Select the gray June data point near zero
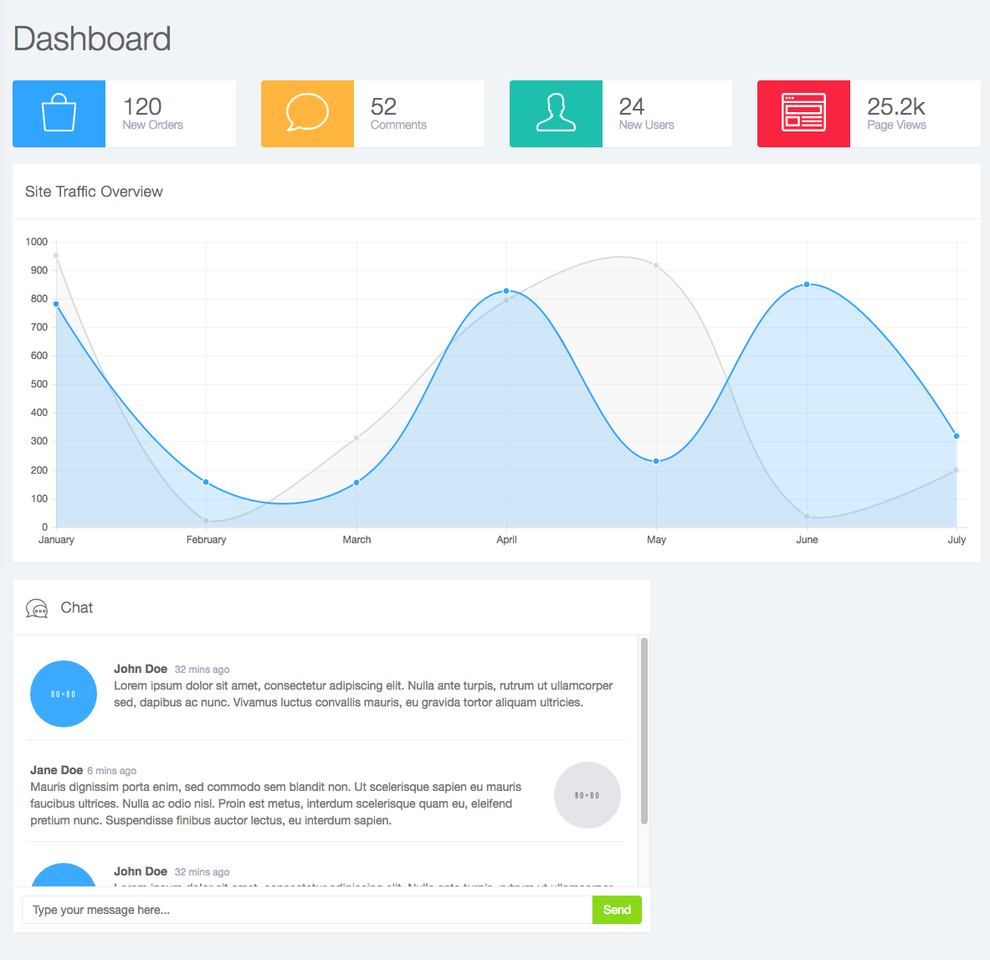This screenshot has height=960, width=990. tap(807, 516)
